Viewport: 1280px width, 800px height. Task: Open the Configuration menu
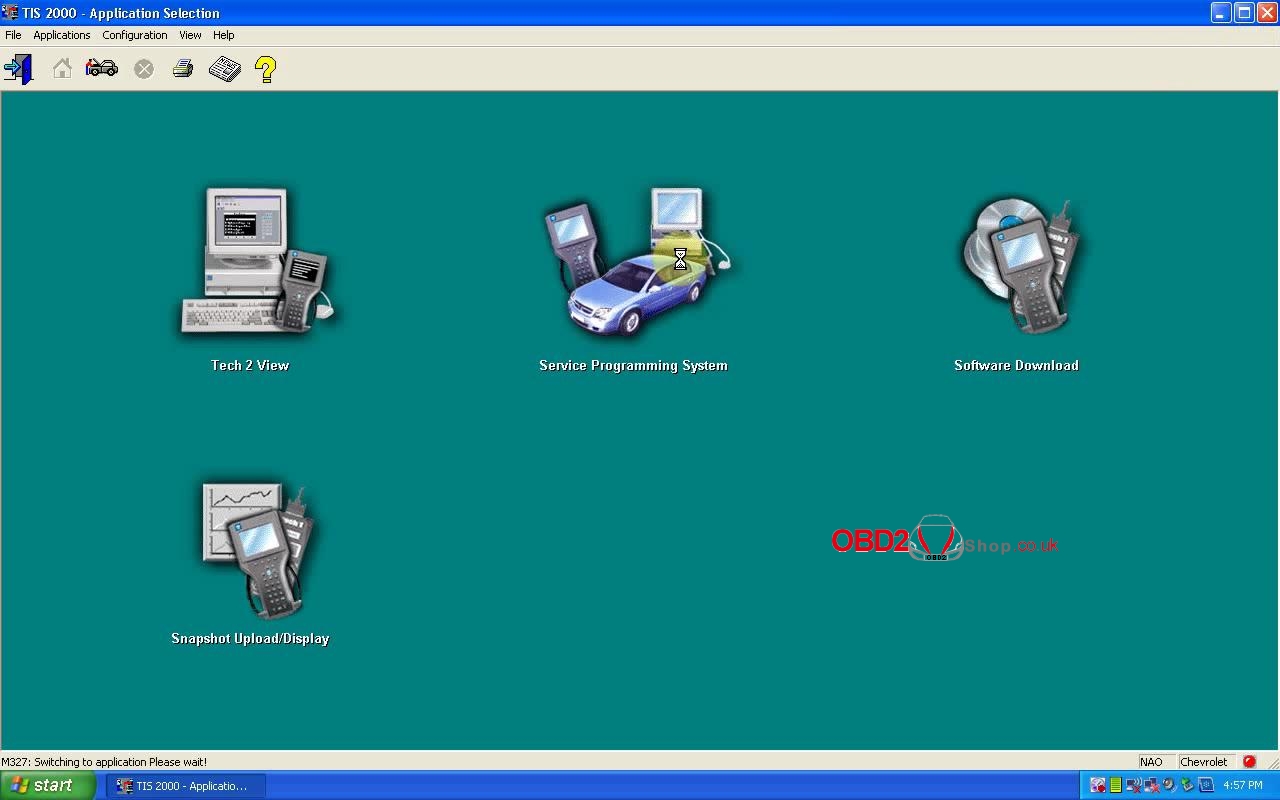(x=135, y=35)
